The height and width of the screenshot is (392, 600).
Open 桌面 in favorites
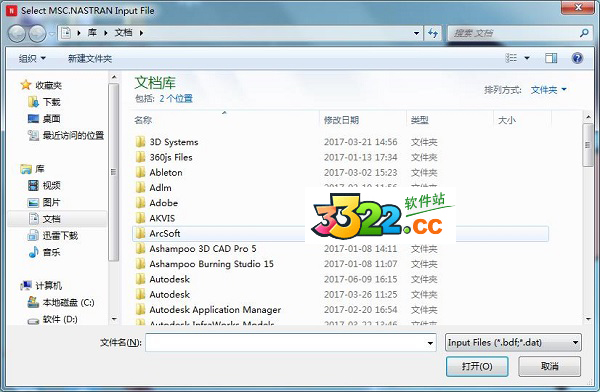[44, 119]
